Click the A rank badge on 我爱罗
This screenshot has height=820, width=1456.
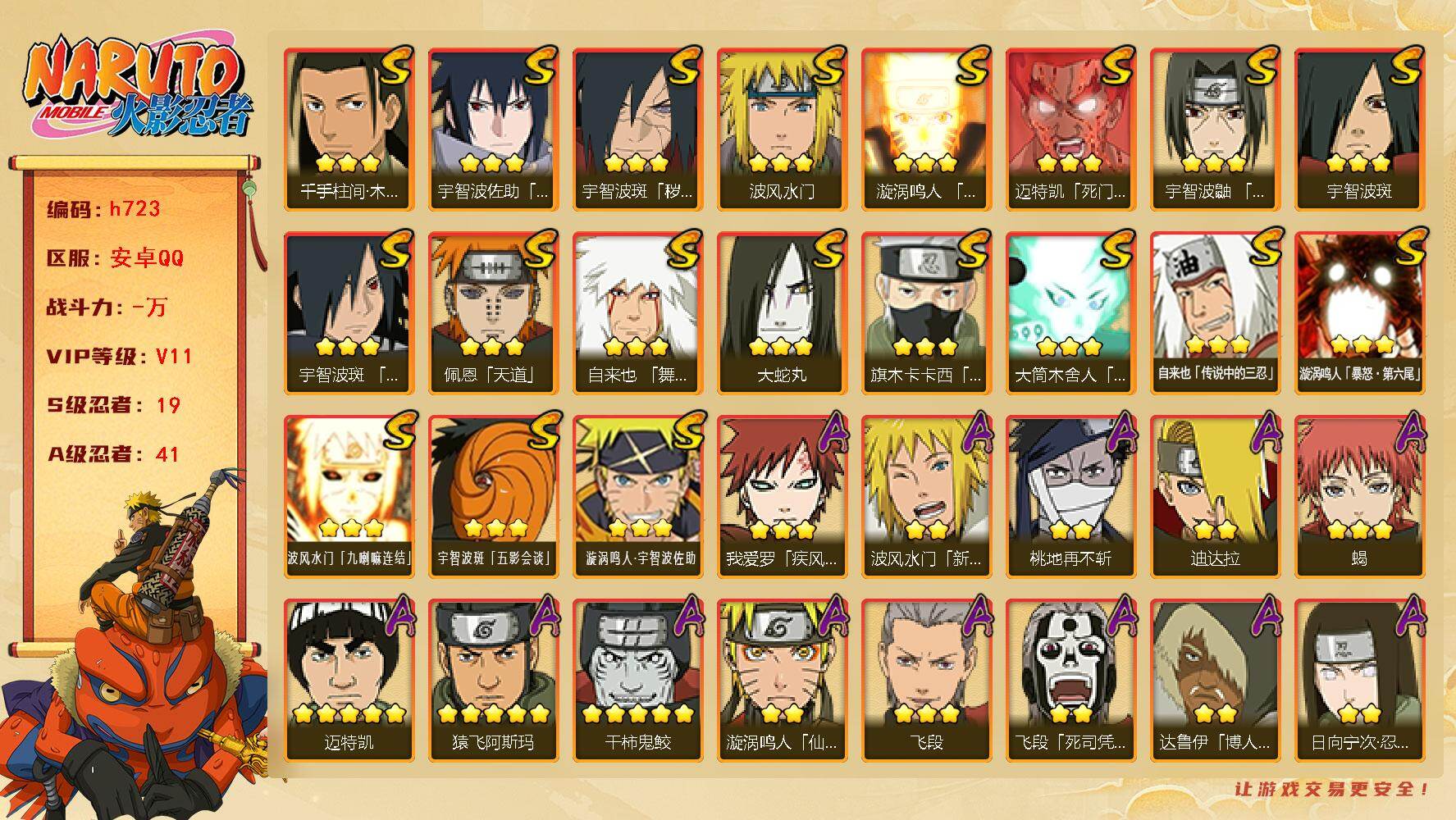click(x=828, y=433)
